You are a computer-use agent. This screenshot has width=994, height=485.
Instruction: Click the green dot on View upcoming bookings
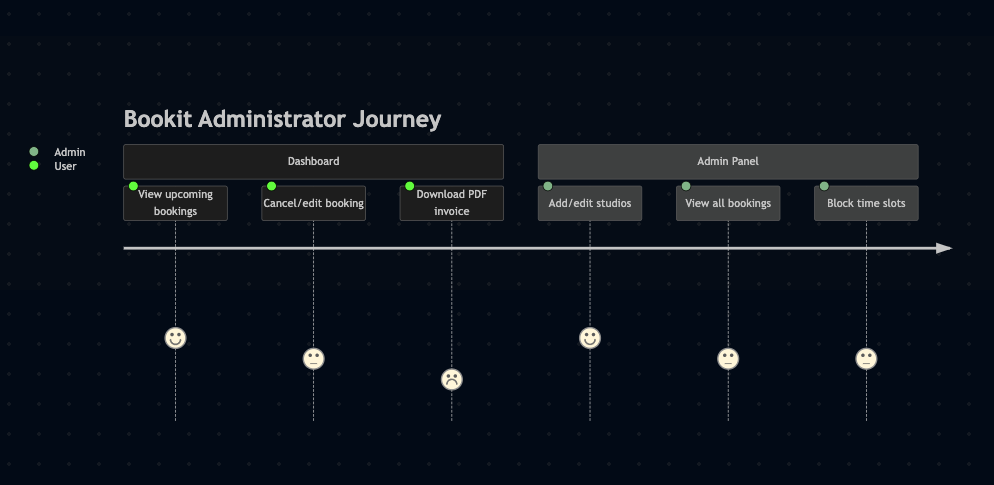[133, 186]
